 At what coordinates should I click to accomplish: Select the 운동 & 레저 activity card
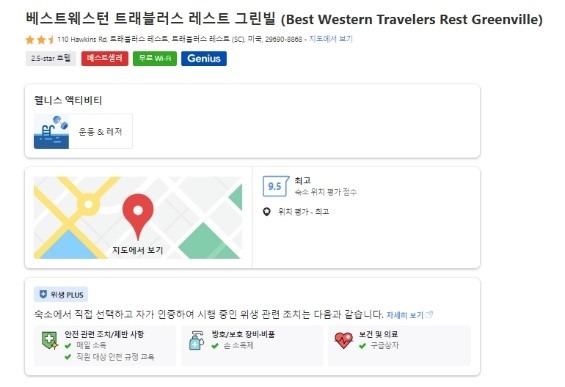(83, 132)
